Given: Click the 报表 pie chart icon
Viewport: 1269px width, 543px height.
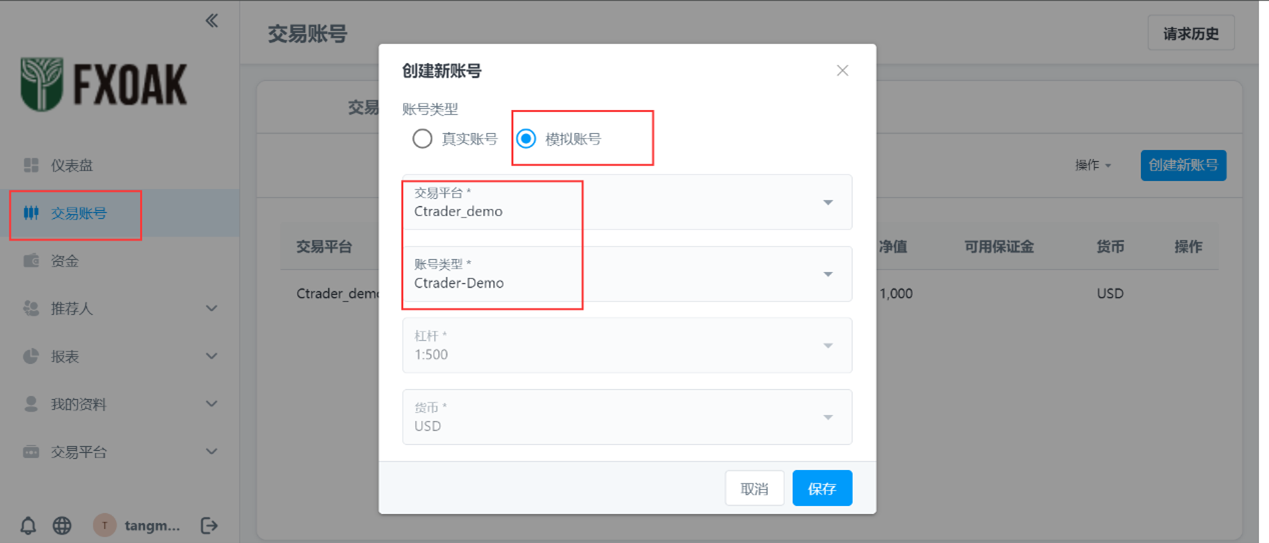Looking at the screenshot, I should point(31,356).
